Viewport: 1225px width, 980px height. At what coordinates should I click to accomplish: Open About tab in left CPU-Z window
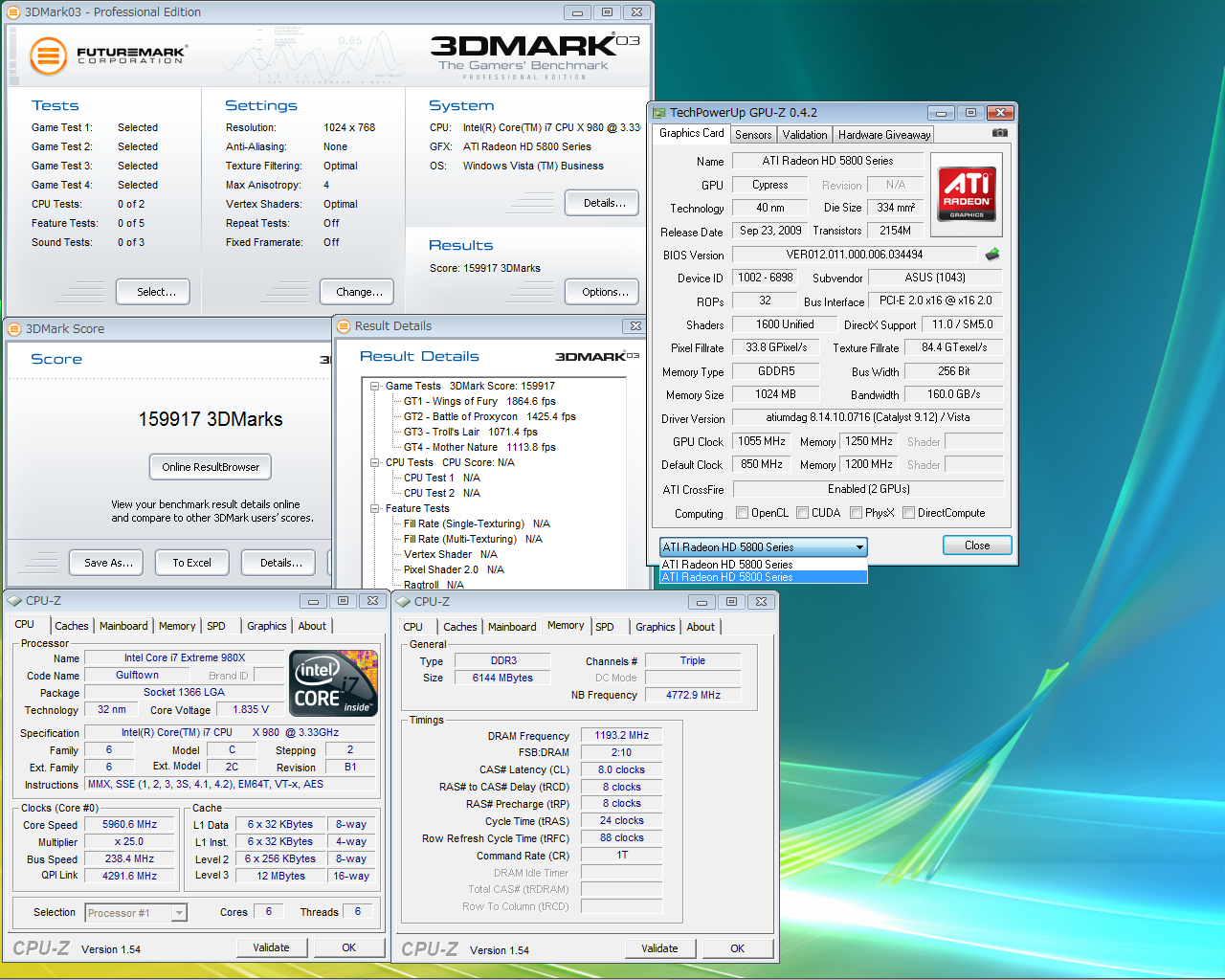312,626
